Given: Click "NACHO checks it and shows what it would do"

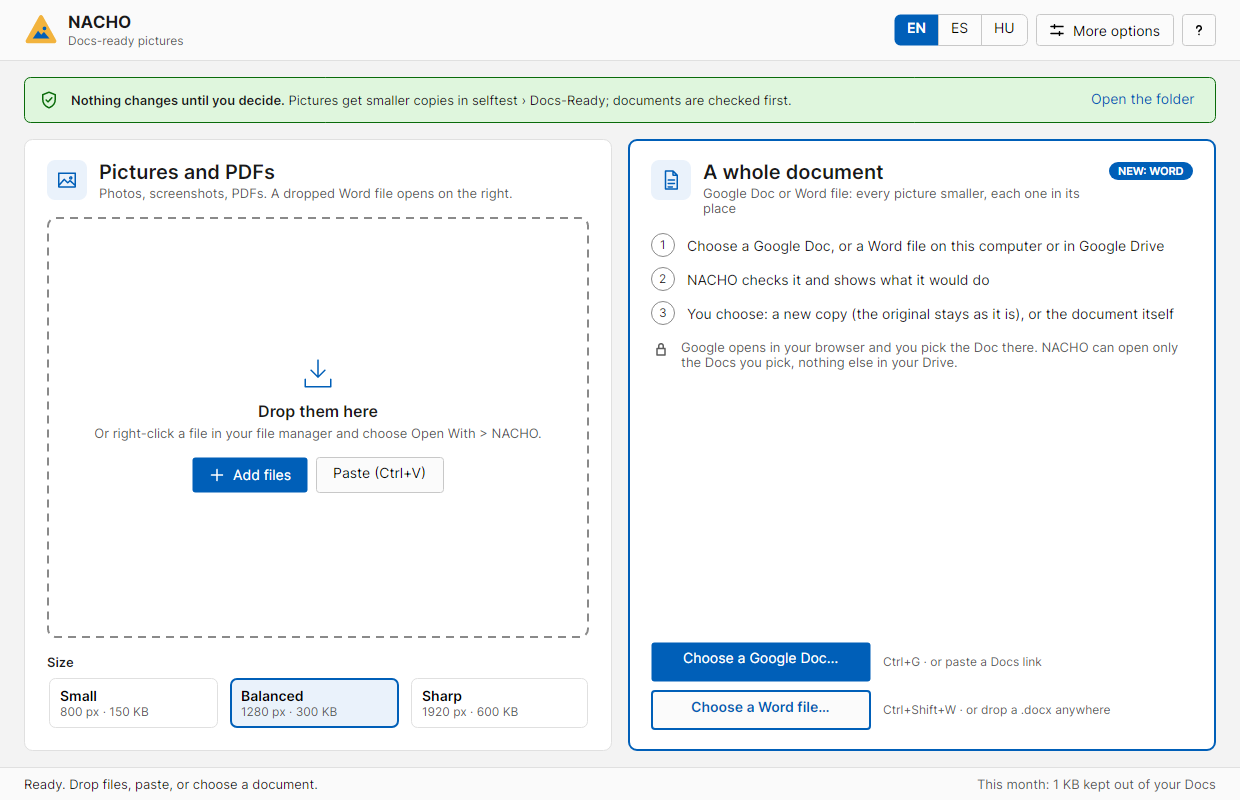Looking at the screenshot, I should [838, 280].
